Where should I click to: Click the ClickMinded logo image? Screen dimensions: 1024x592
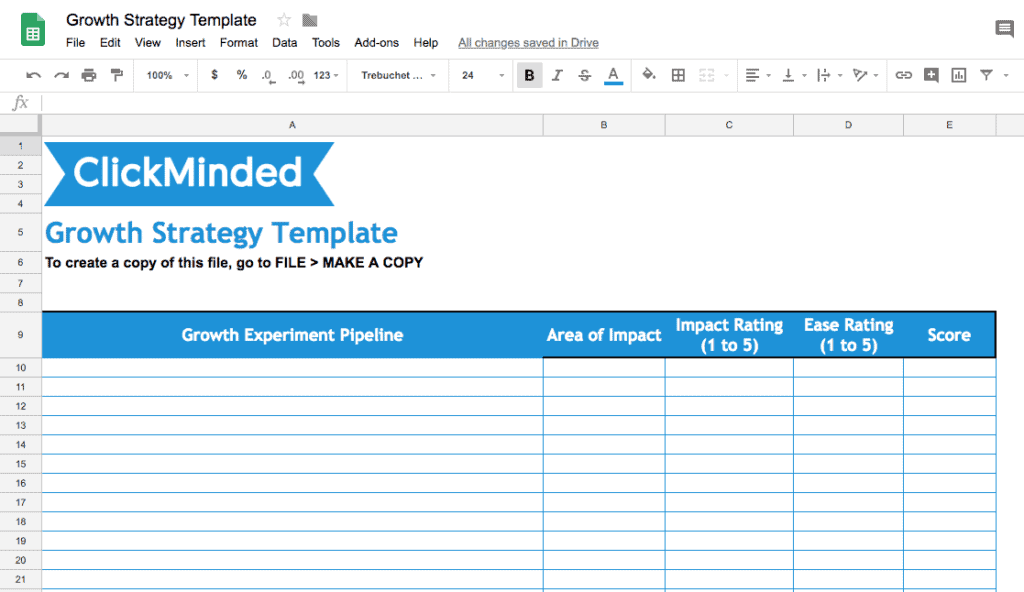pos(189,174)
